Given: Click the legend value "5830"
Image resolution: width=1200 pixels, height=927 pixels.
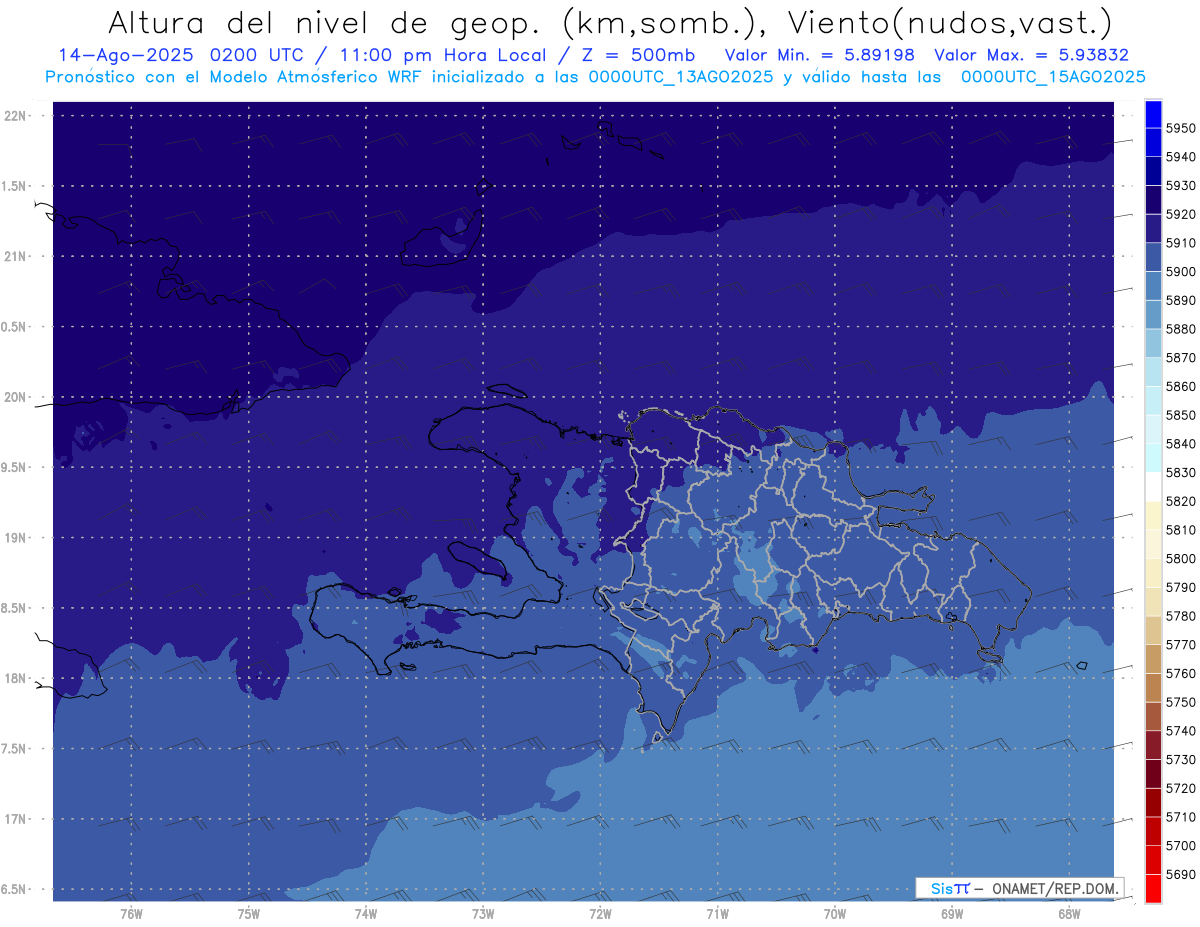Looking at the screenshot, I should tap(1180, 473).
